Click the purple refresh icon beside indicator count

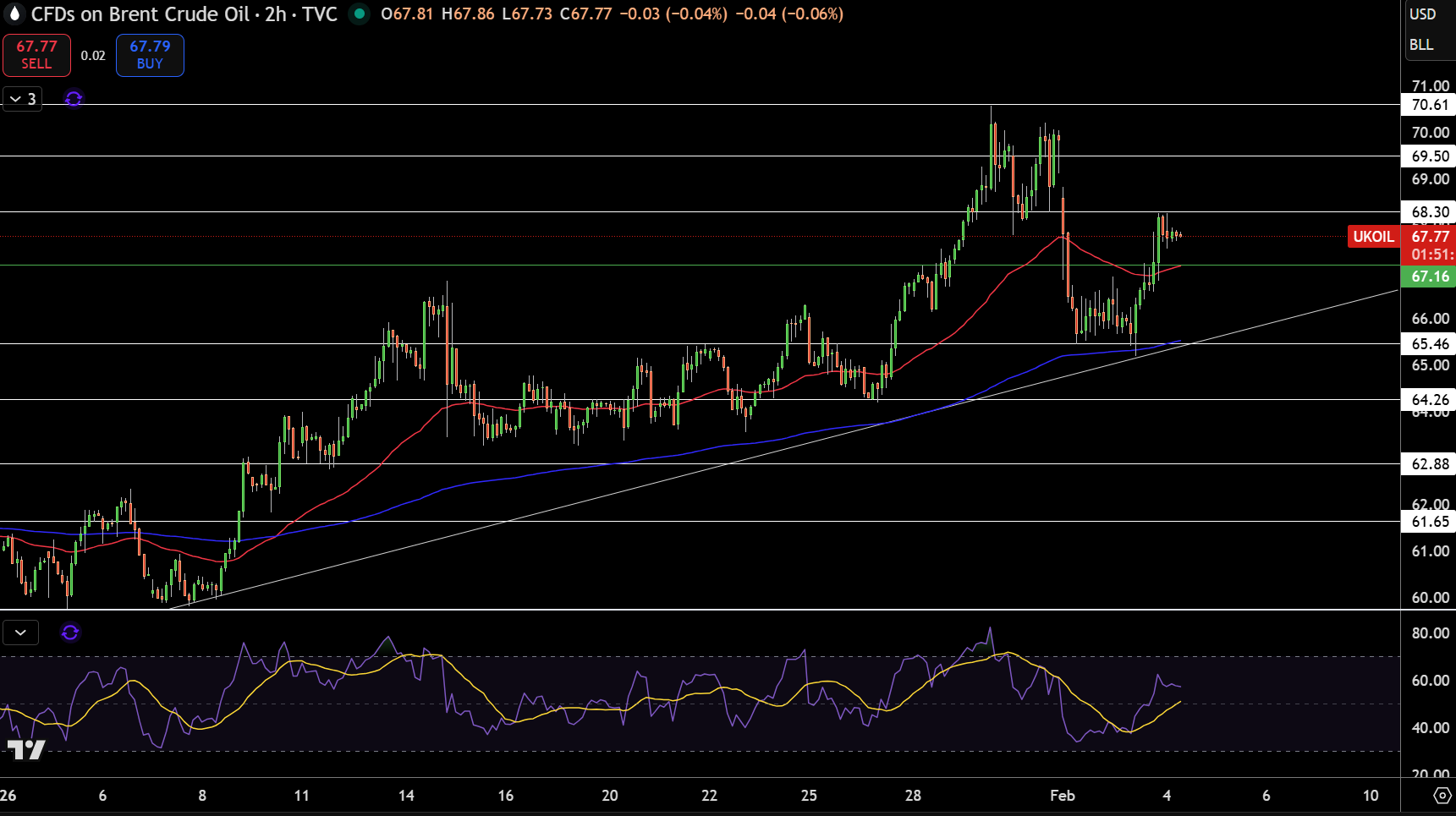click(74, 99)
